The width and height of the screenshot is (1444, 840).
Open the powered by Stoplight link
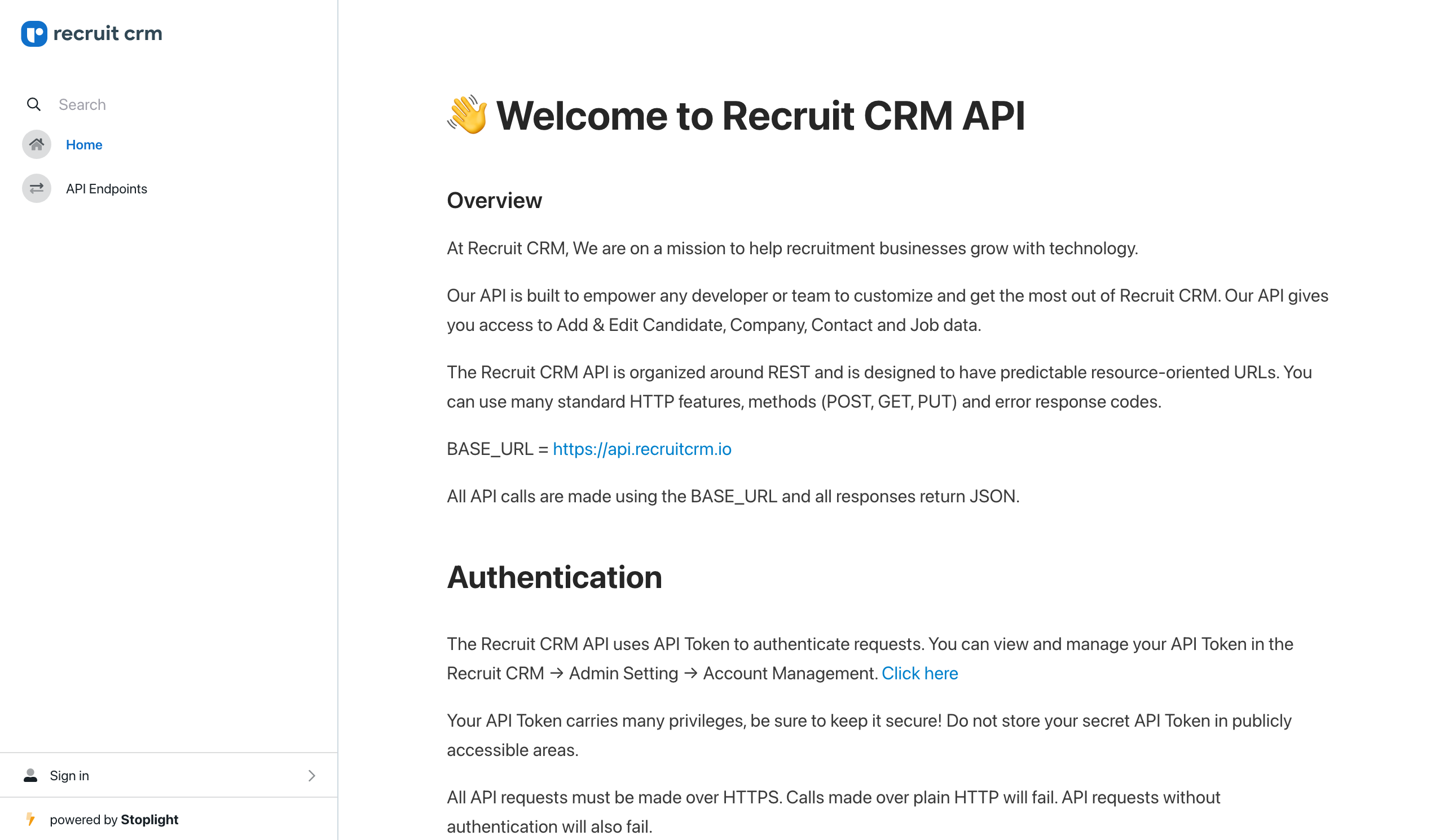click(x=114, y=819)
